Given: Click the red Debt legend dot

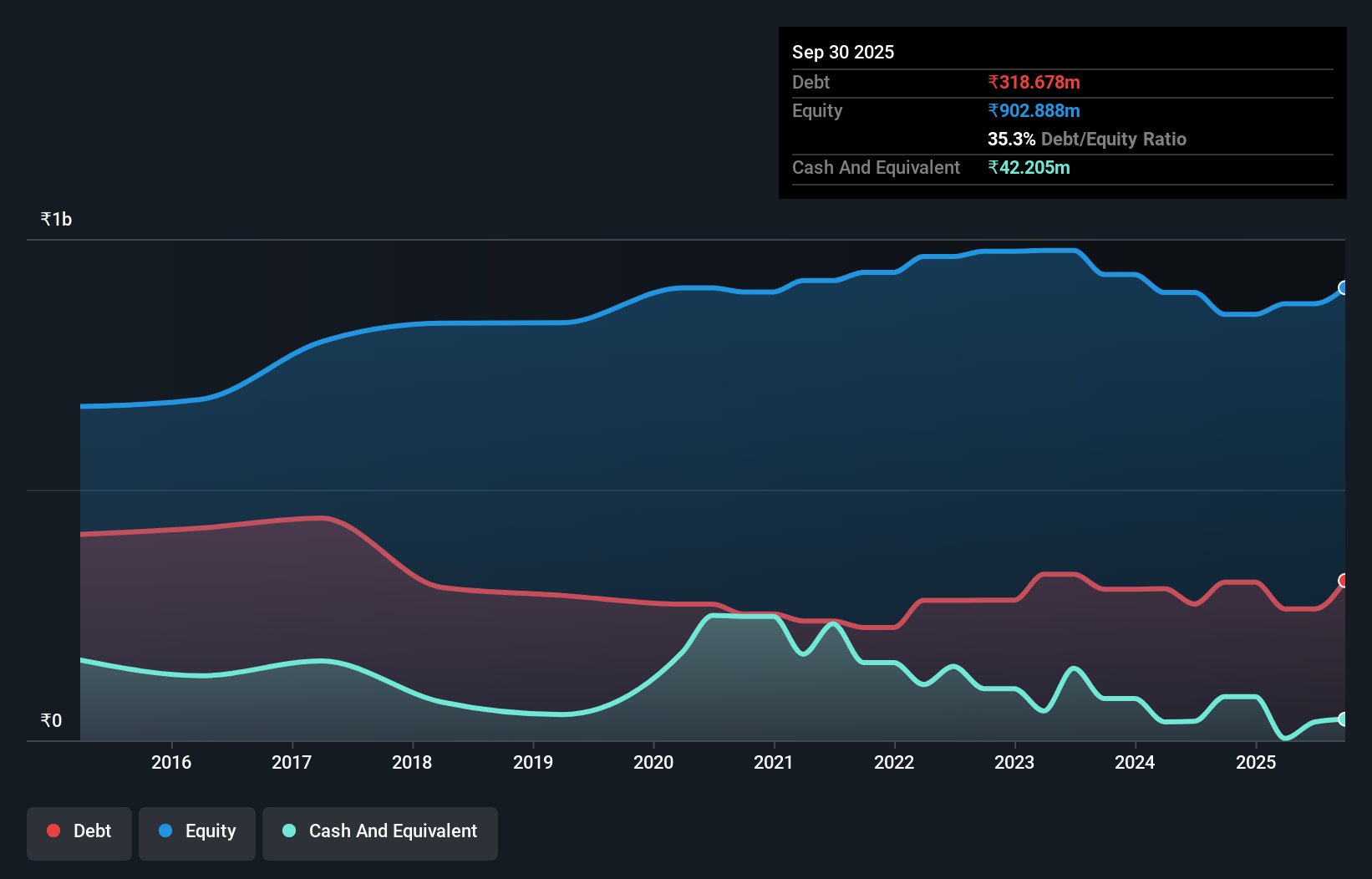Looking at the screenshot, I should (53, 831).
